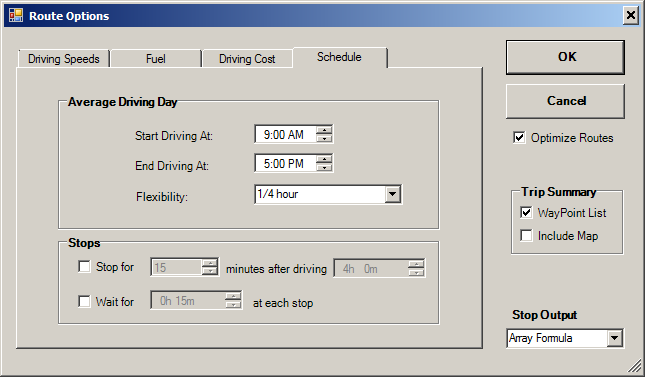Decrease Start Driving At time with down arrow
Image resolution: width=645 pixels, height=377 pixels.
[325, 138]
